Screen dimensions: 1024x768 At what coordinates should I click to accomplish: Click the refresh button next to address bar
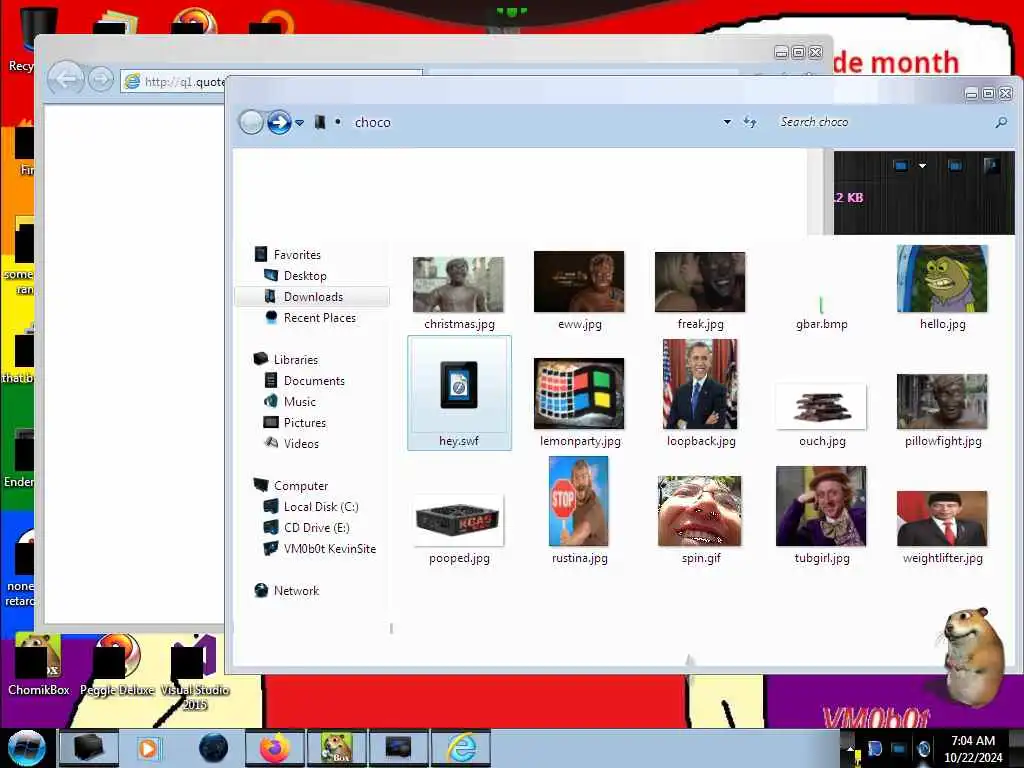(x=750, y=122)
